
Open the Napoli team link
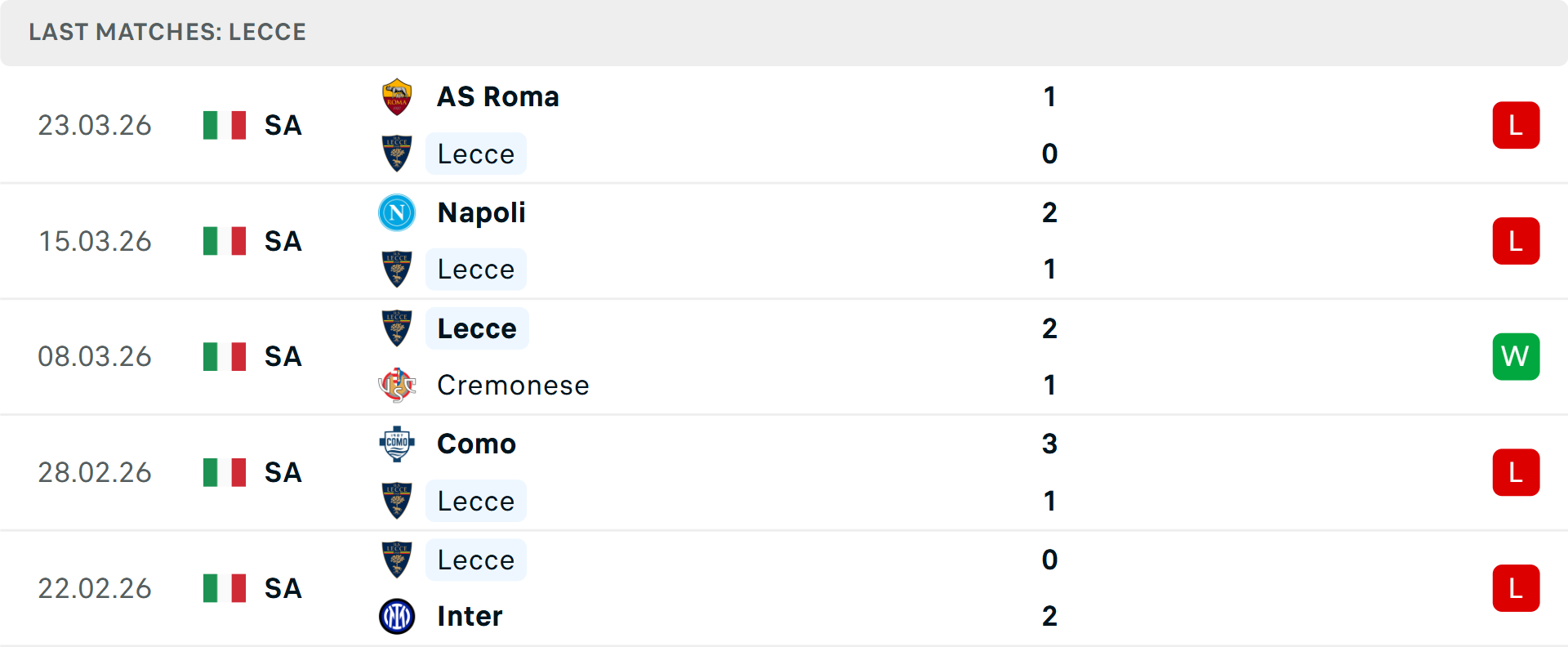pyautogui.click(x=481, y=213)
